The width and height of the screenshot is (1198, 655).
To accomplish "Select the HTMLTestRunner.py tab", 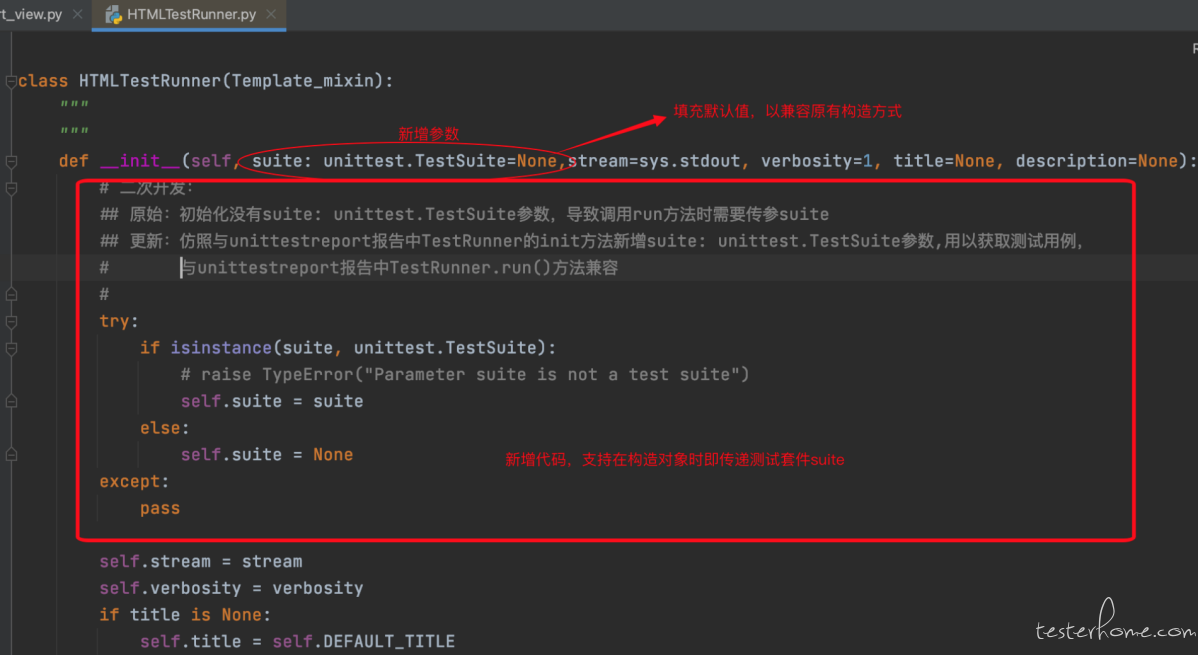I will (x=191, y=15).
